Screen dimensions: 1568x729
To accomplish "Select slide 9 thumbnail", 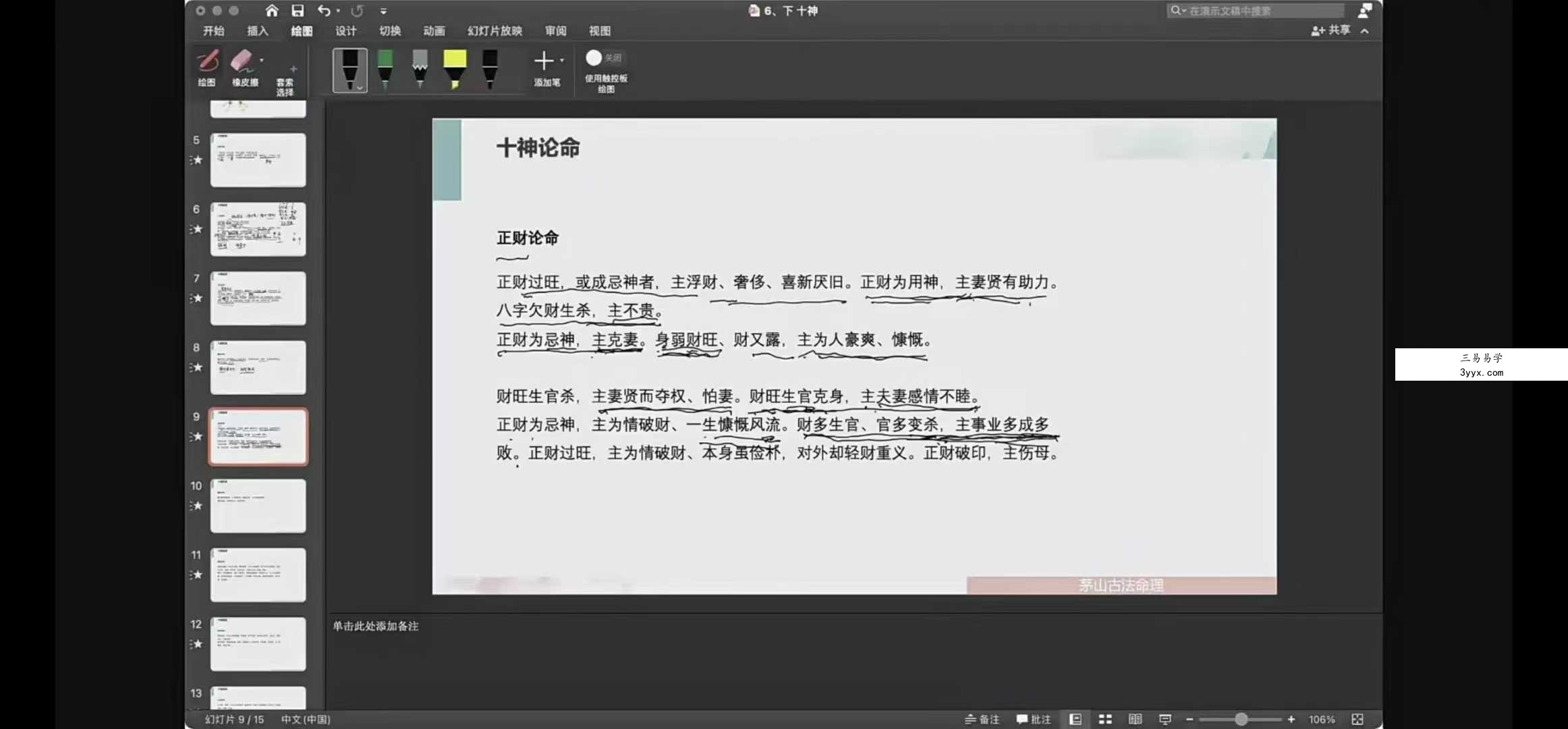I will (258, 437).
